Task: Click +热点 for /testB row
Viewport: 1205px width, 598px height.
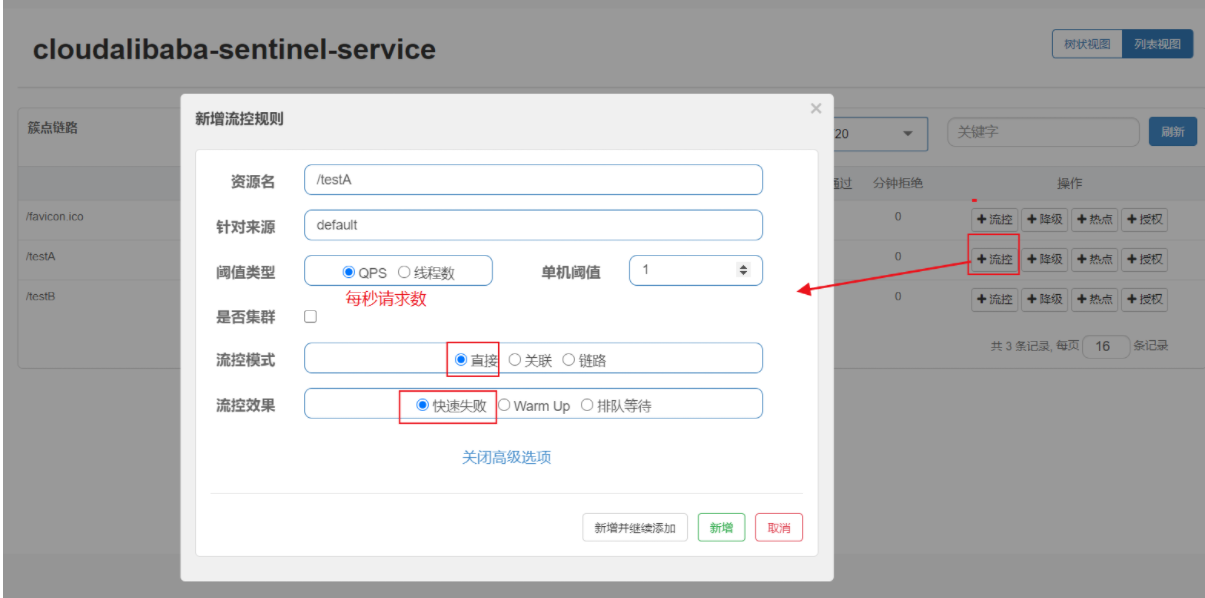Action: pos(1094,299)
